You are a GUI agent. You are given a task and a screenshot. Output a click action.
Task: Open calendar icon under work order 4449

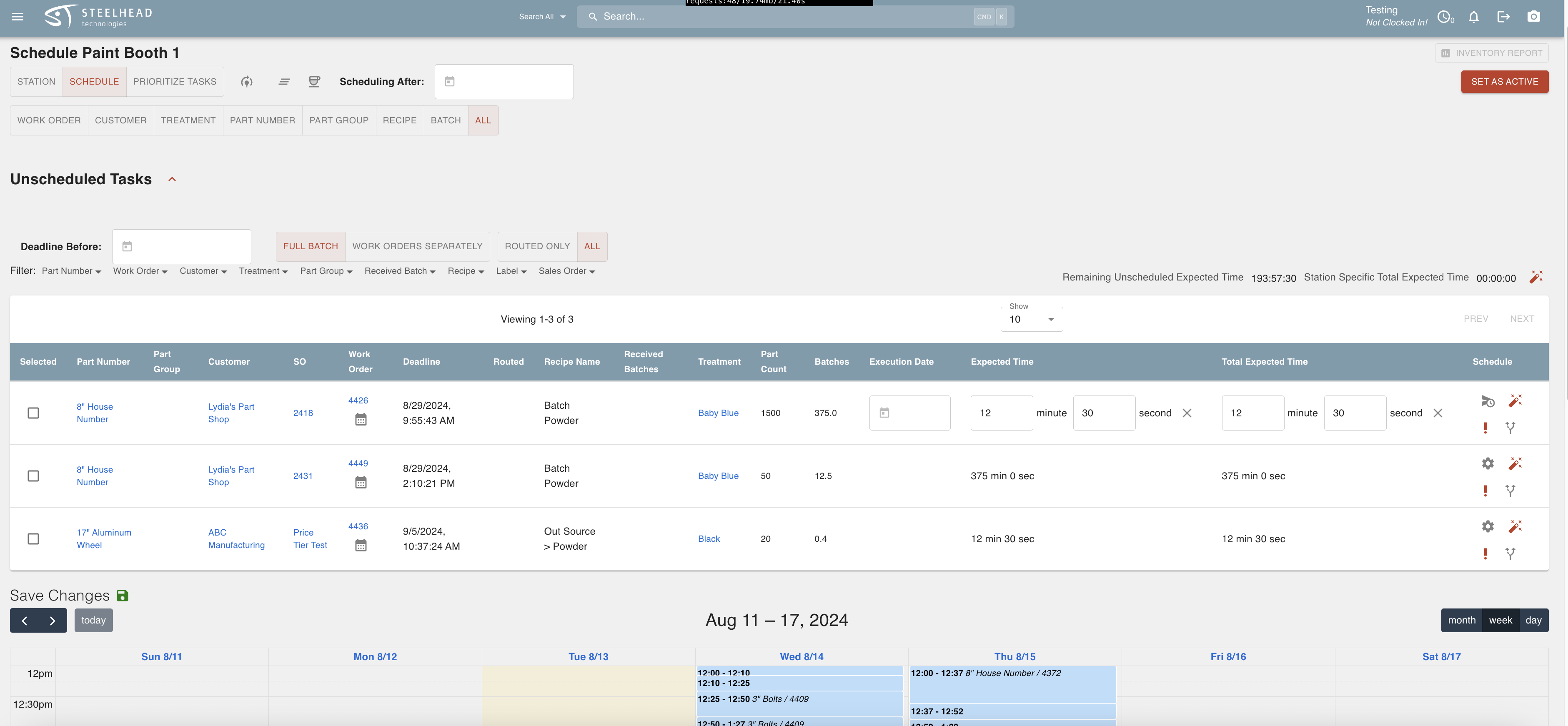(x=361, y=483)
